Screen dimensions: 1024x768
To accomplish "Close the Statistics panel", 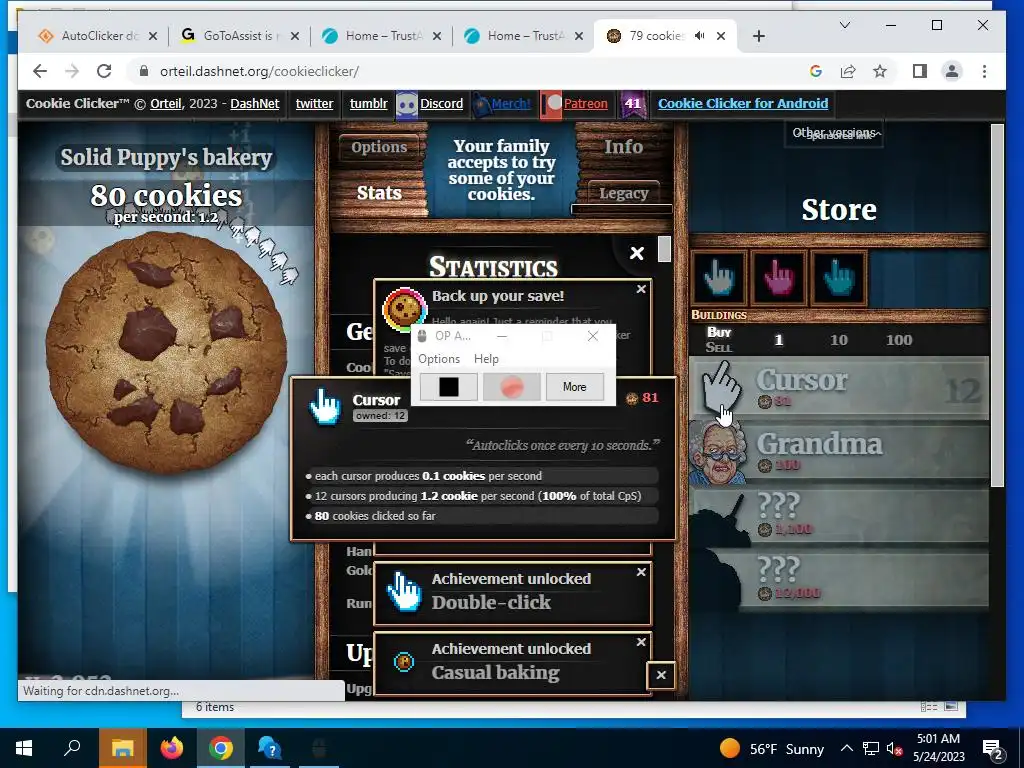I will click(x=637, y=253).
